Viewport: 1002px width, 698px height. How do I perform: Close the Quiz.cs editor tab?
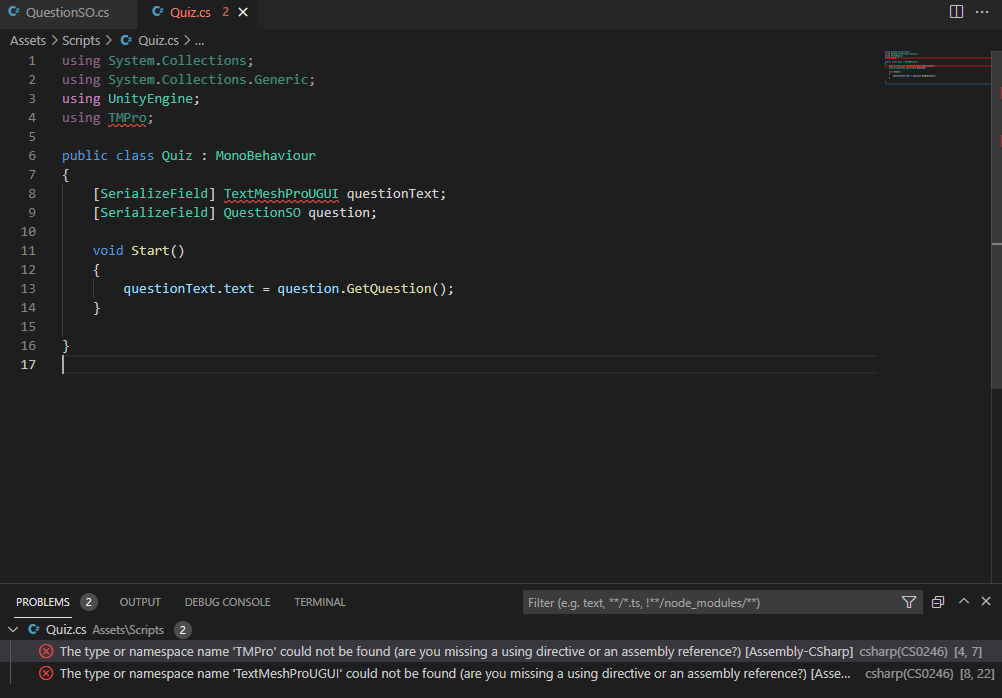[x=243, y=12]
